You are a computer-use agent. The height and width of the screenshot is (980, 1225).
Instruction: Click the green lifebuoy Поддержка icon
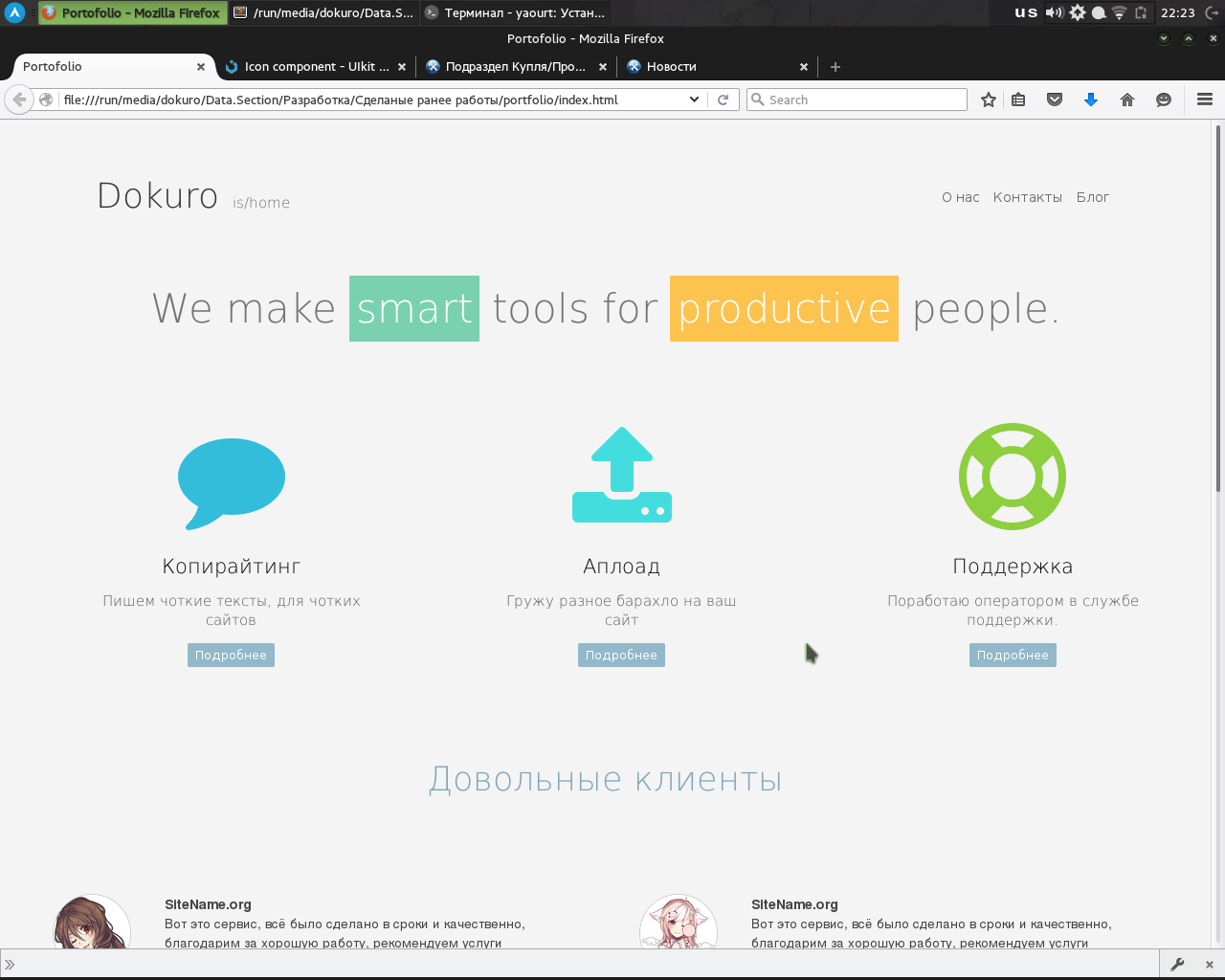pos(1012,477)
